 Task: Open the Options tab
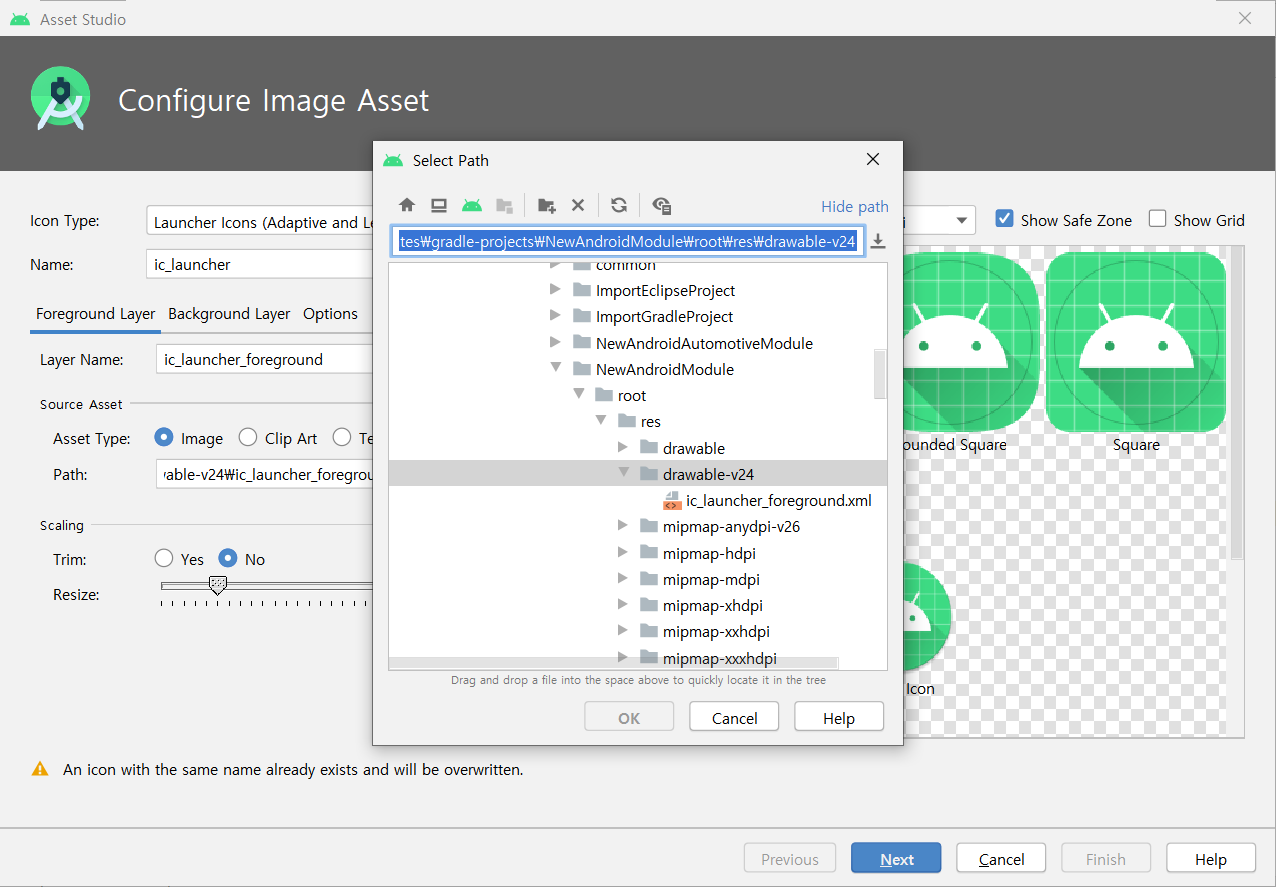[x=330, y=314]
